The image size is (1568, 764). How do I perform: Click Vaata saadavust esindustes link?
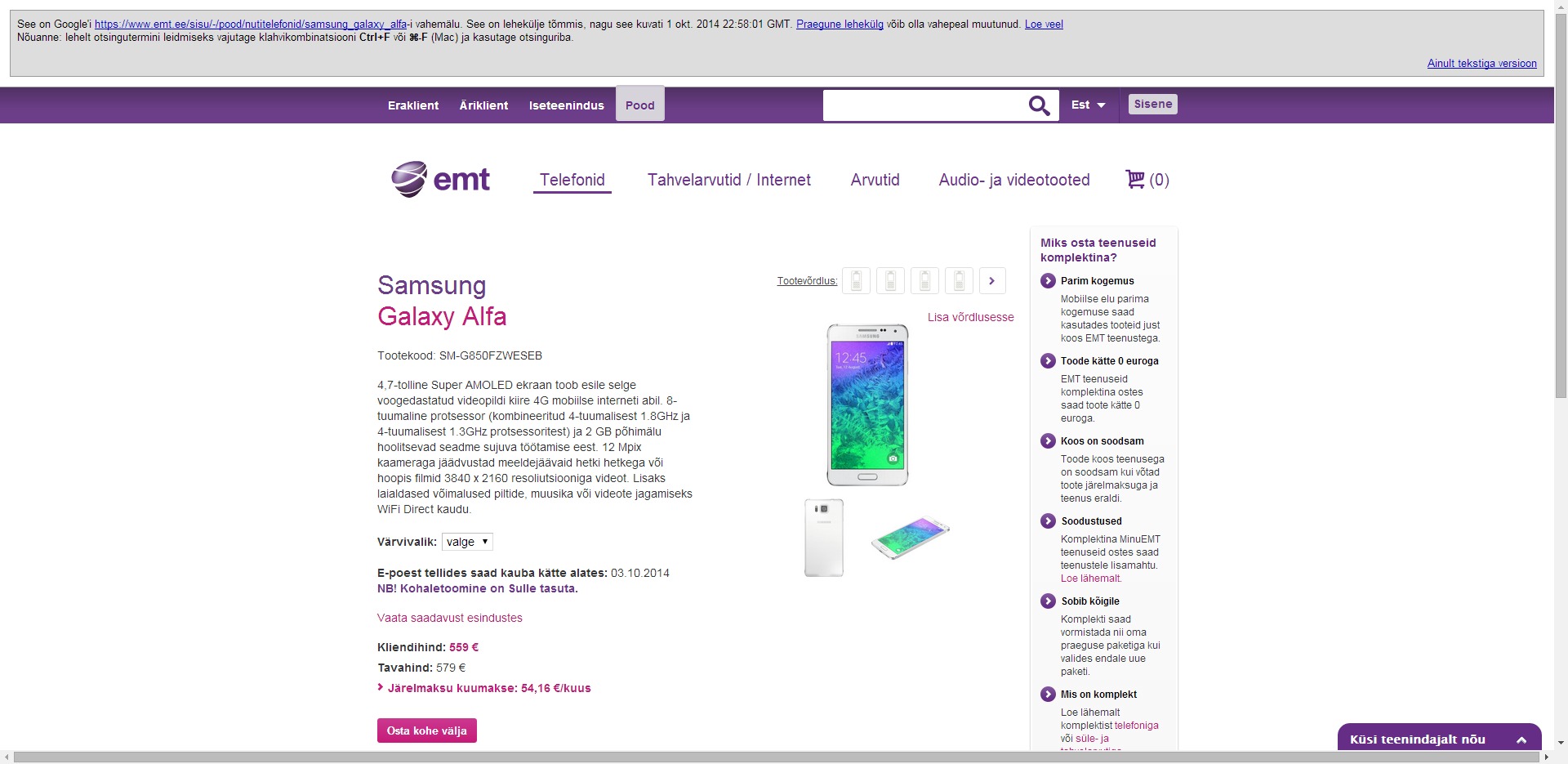click(450, 618)
